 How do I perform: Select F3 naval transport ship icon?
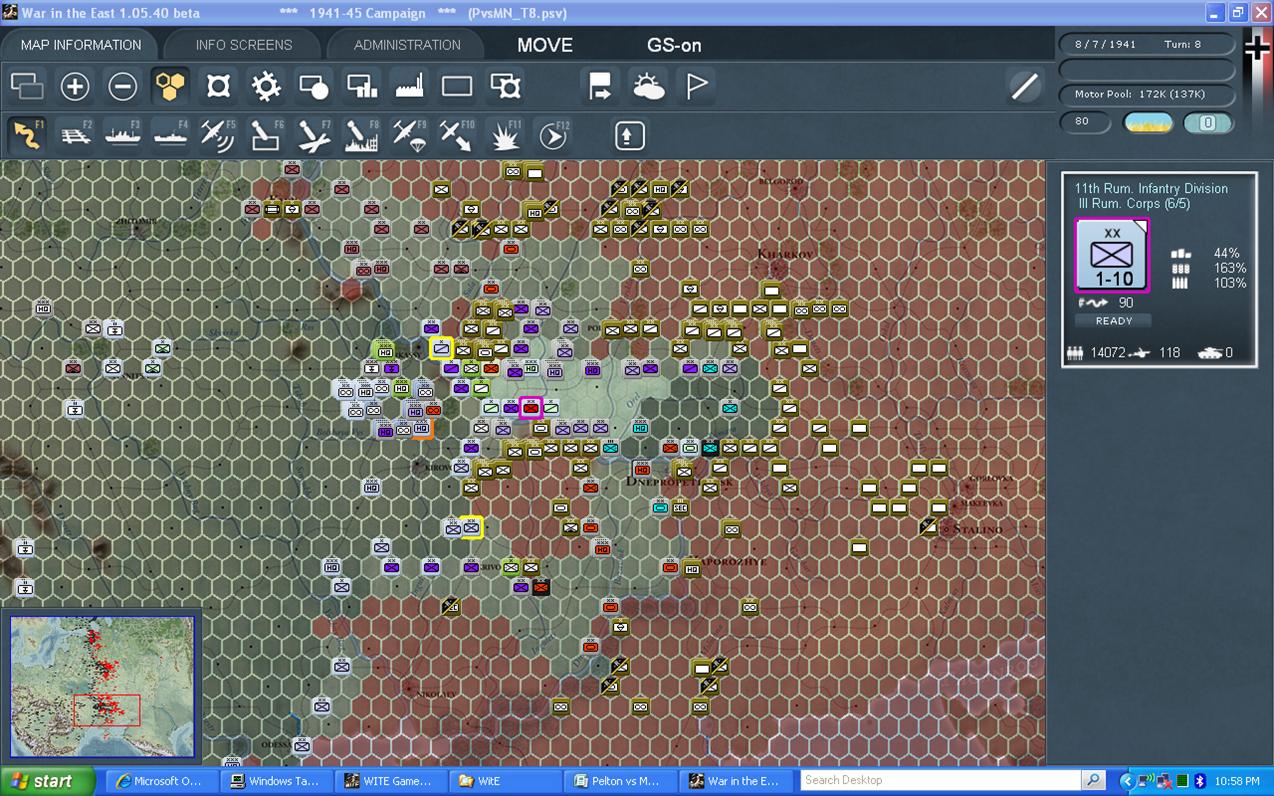click(123, 135)
